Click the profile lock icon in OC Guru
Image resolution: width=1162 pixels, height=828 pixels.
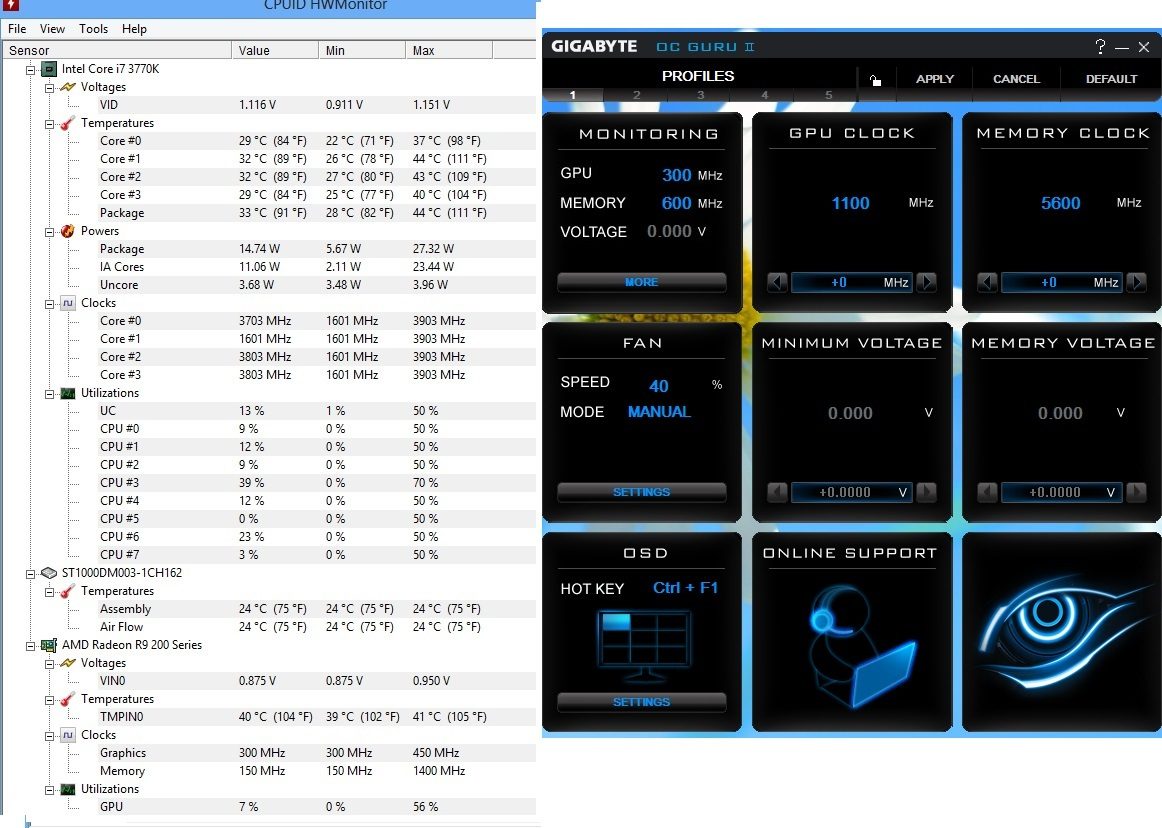875,80
